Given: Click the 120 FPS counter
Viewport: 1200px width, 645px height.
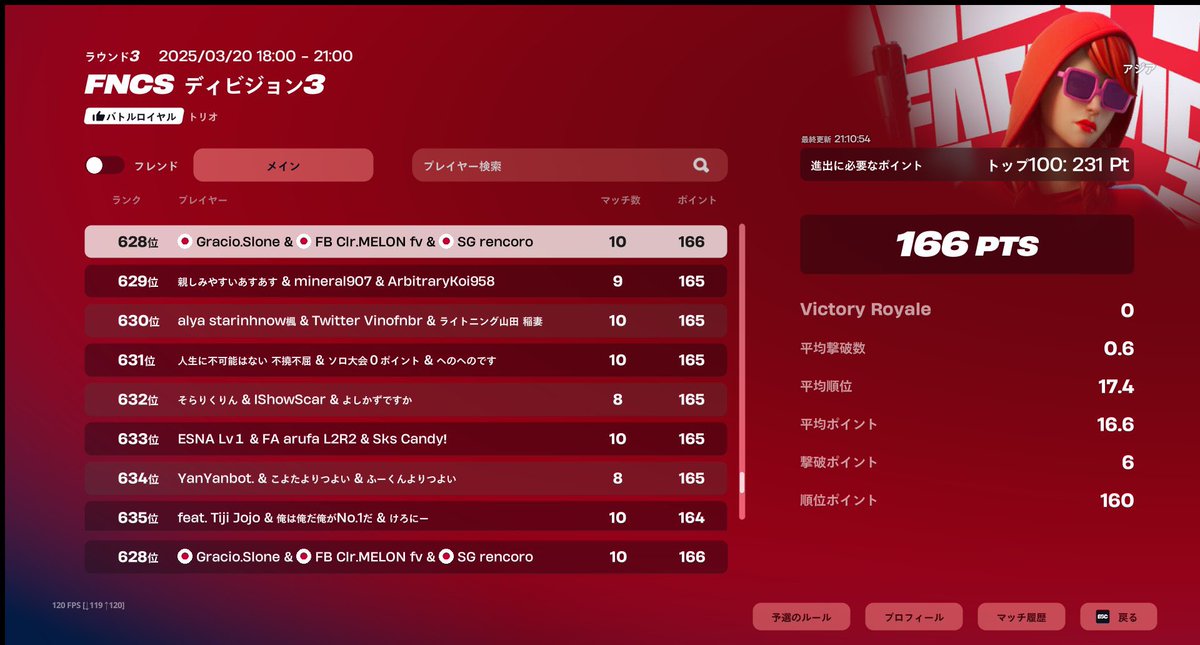Looking at the screenshot, I should tap(88, 605).
